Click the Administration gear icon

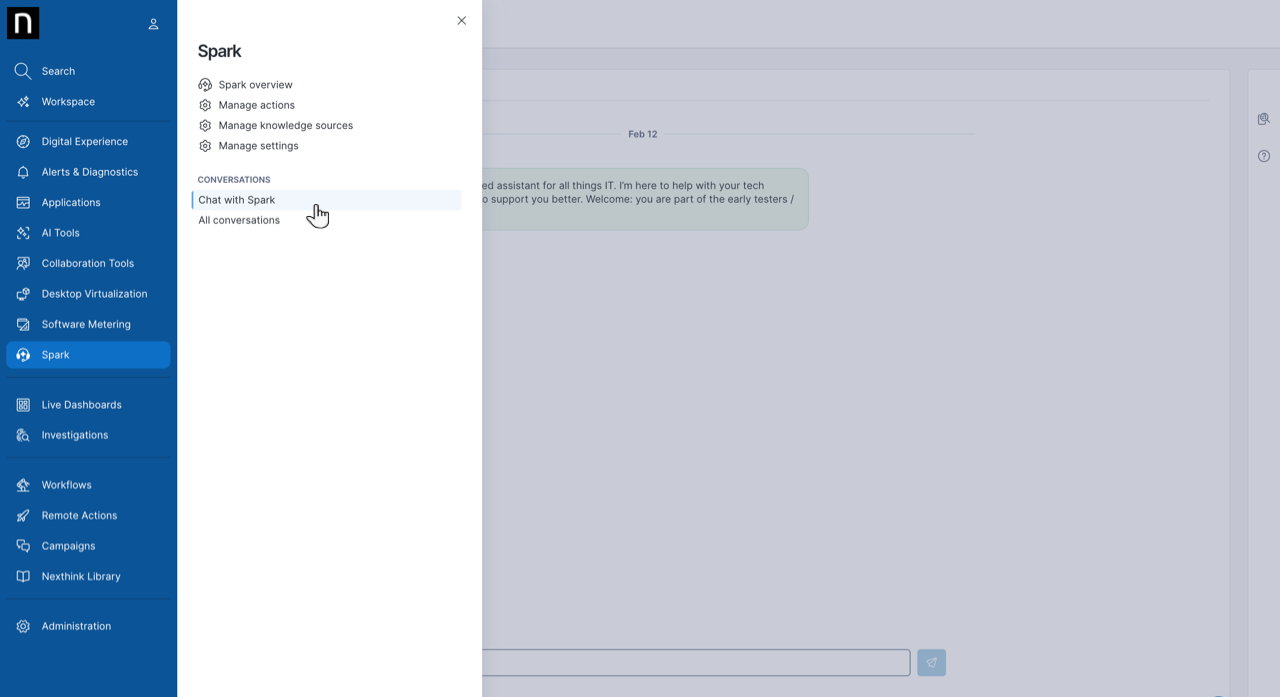tap(23, 627)
